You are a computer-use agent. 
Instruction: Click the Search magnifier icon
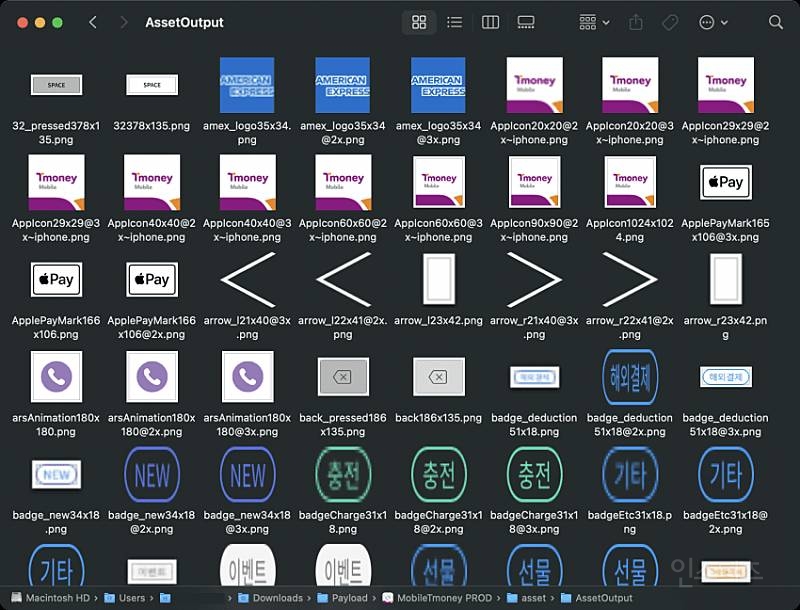pos(776,22)
